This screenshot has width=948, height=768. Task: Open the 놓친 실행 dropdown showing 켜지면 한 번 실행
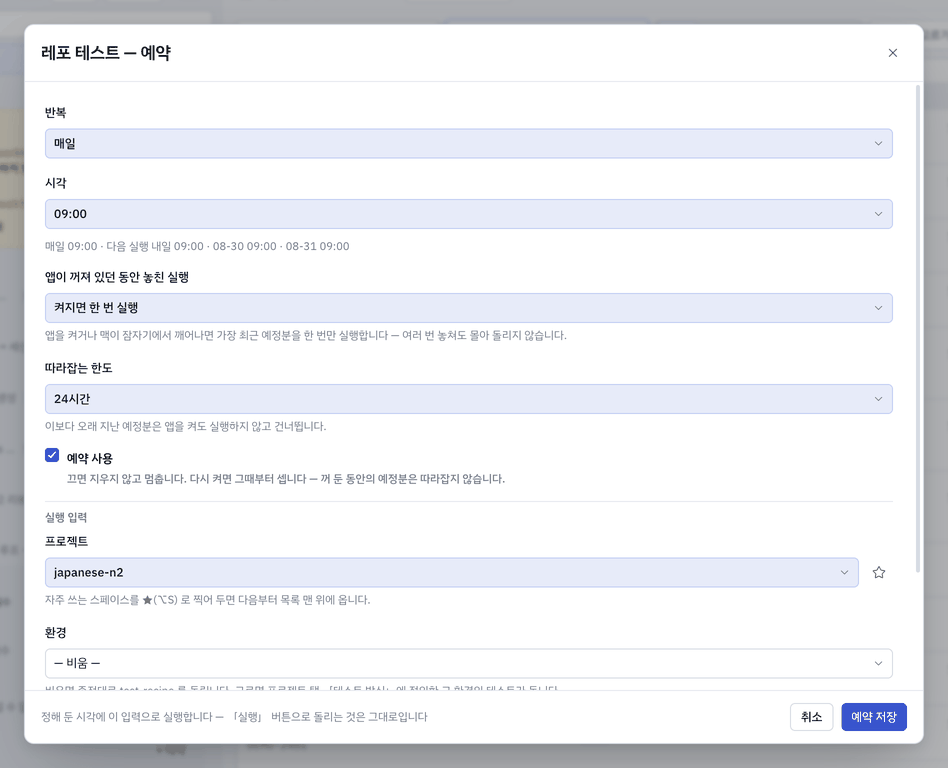tap(469, 308)
